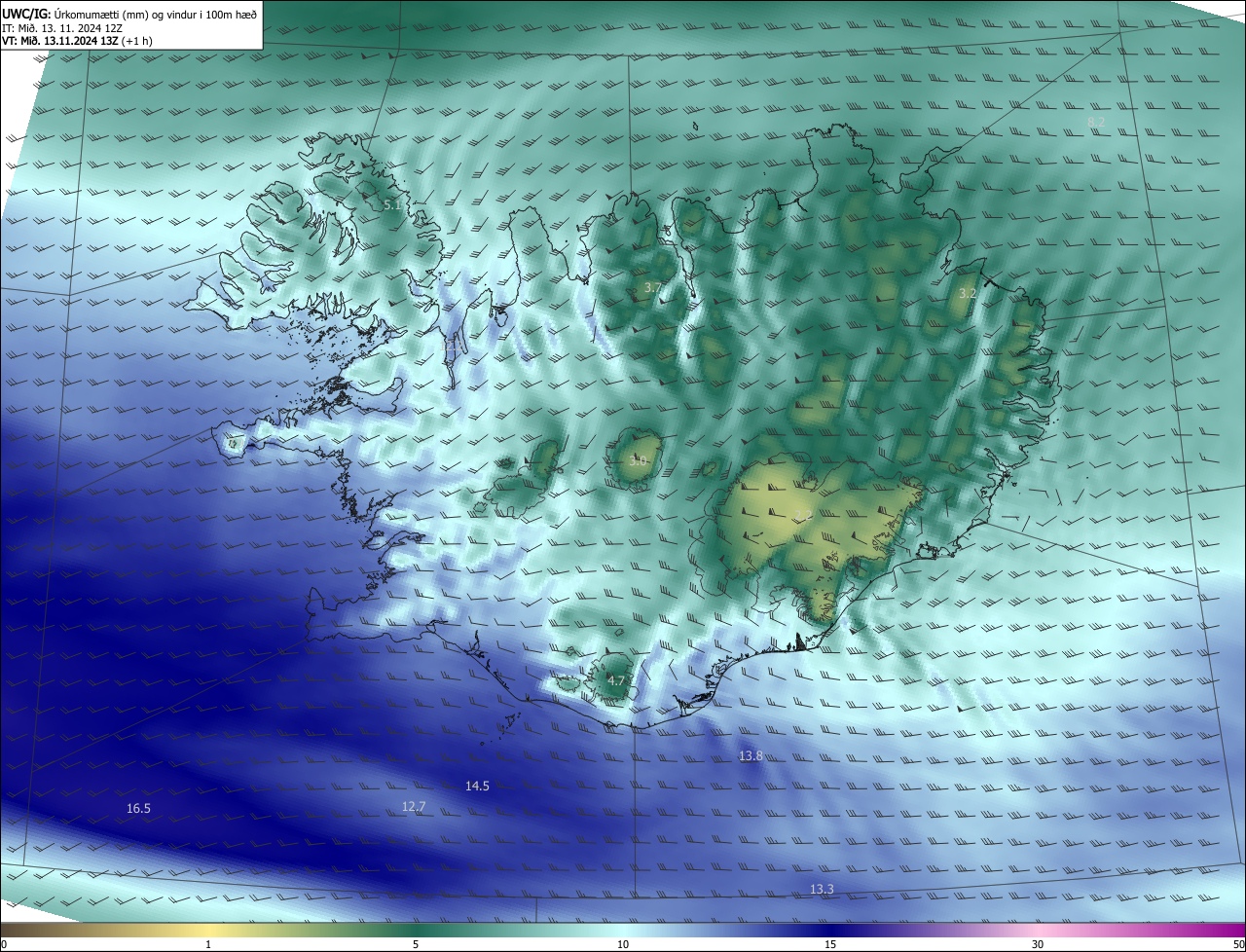The image size is (1246, 952).
Task: Click the 2.2 value on Vatnajökull glacier
Action: tap(803, 515)
